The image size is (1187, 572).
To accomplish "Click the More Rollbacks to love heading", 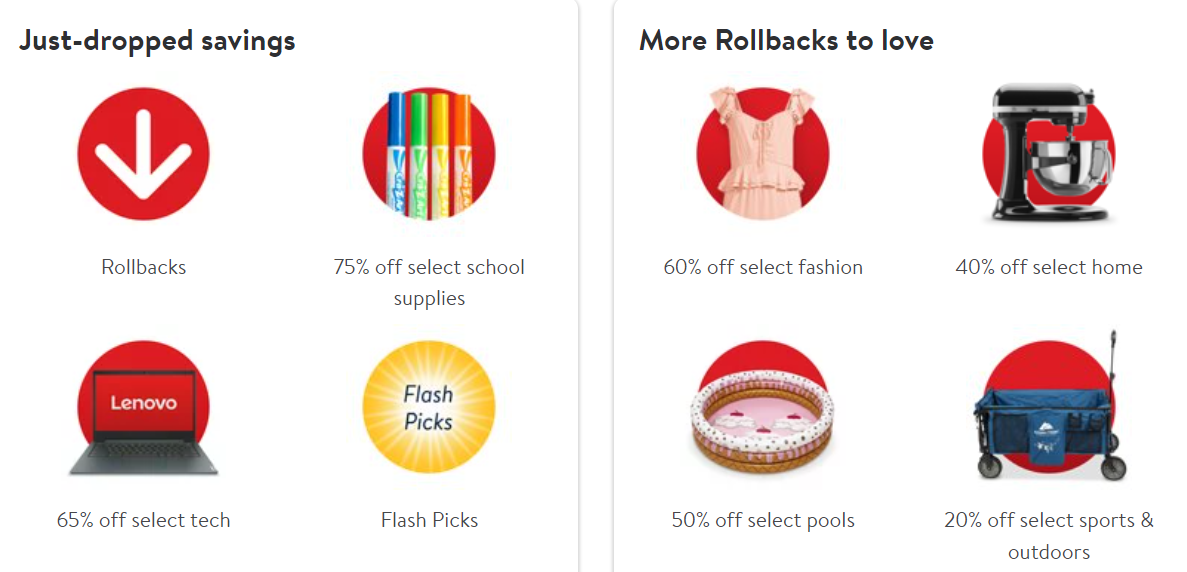I will (x=786, y=41).
